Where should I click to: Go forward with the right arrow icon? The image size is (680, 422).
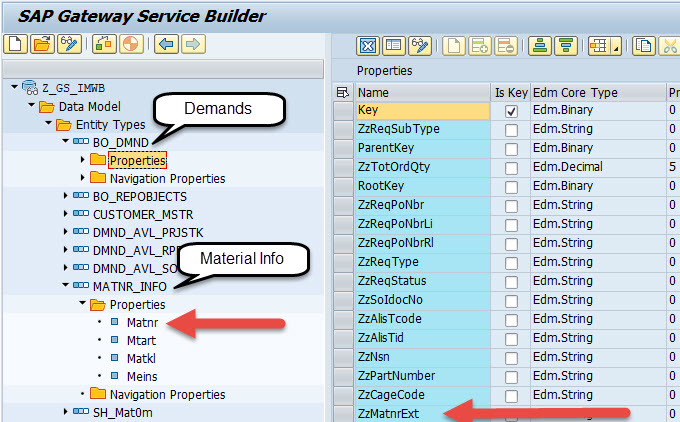(193, 44)
